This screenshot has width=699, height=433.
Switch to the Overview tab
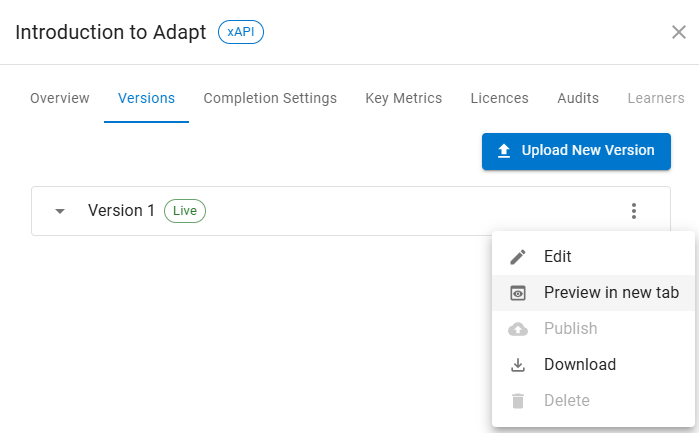coord(60,98)
